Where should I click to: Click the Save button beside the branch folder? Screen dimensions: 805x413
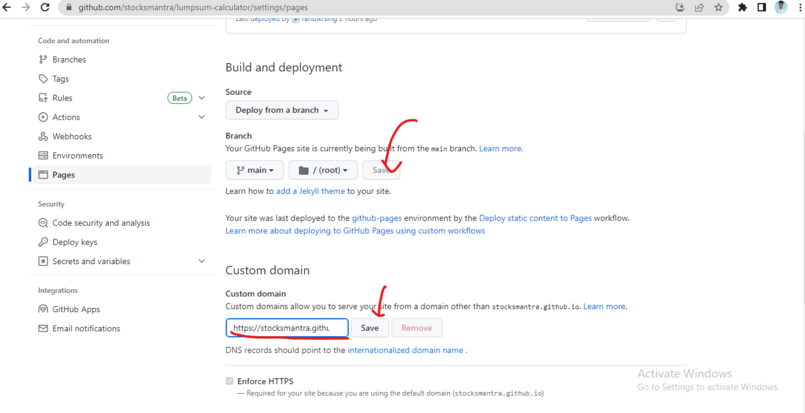pos(381,170)
